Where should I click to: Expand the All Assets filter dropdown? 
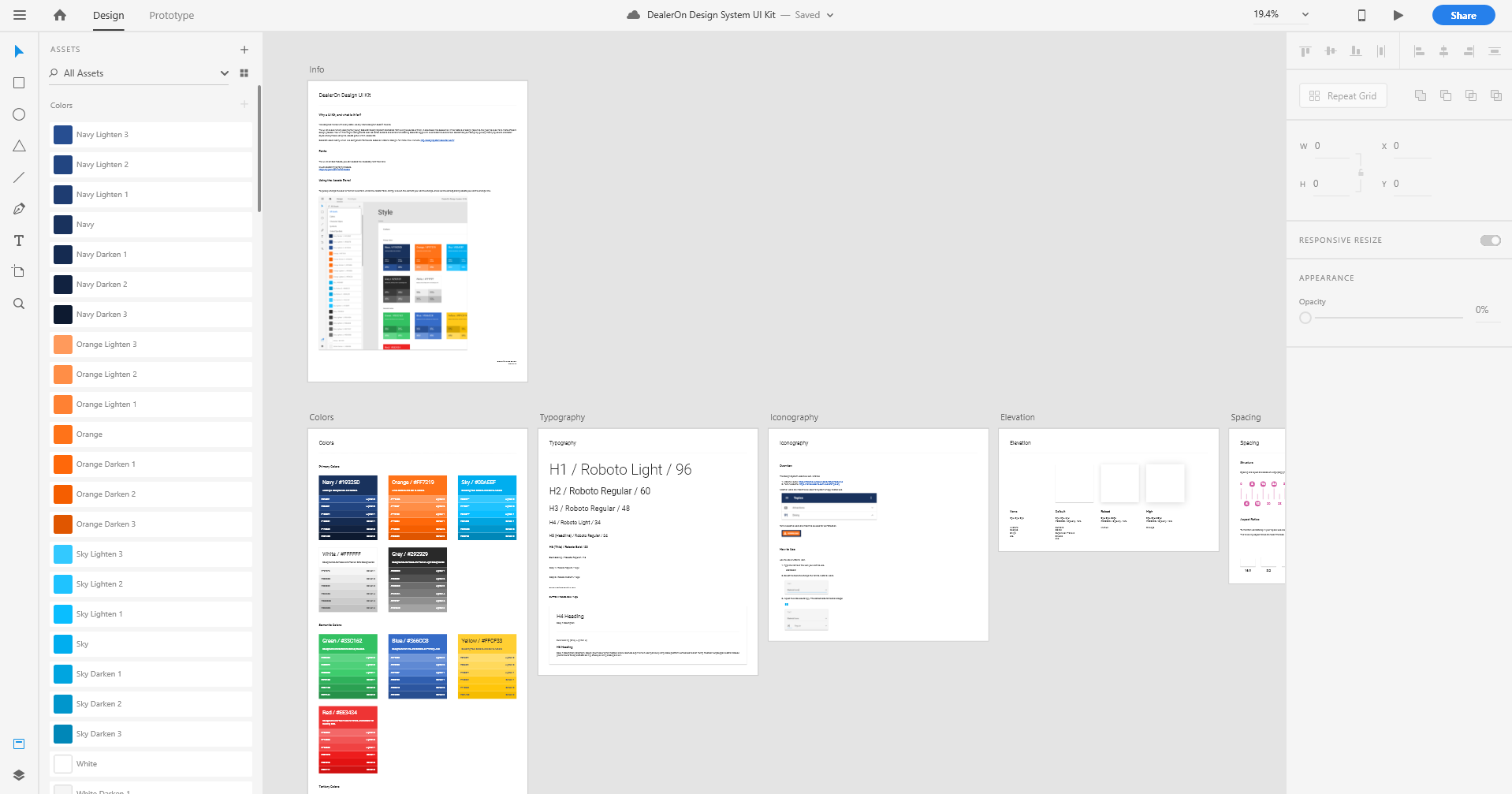(224, 73)
